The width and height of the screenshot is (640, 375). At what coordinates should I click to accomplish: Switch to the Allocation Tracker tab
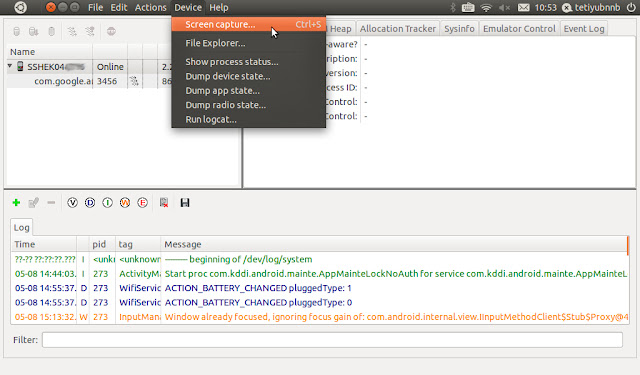coord(398,29)
